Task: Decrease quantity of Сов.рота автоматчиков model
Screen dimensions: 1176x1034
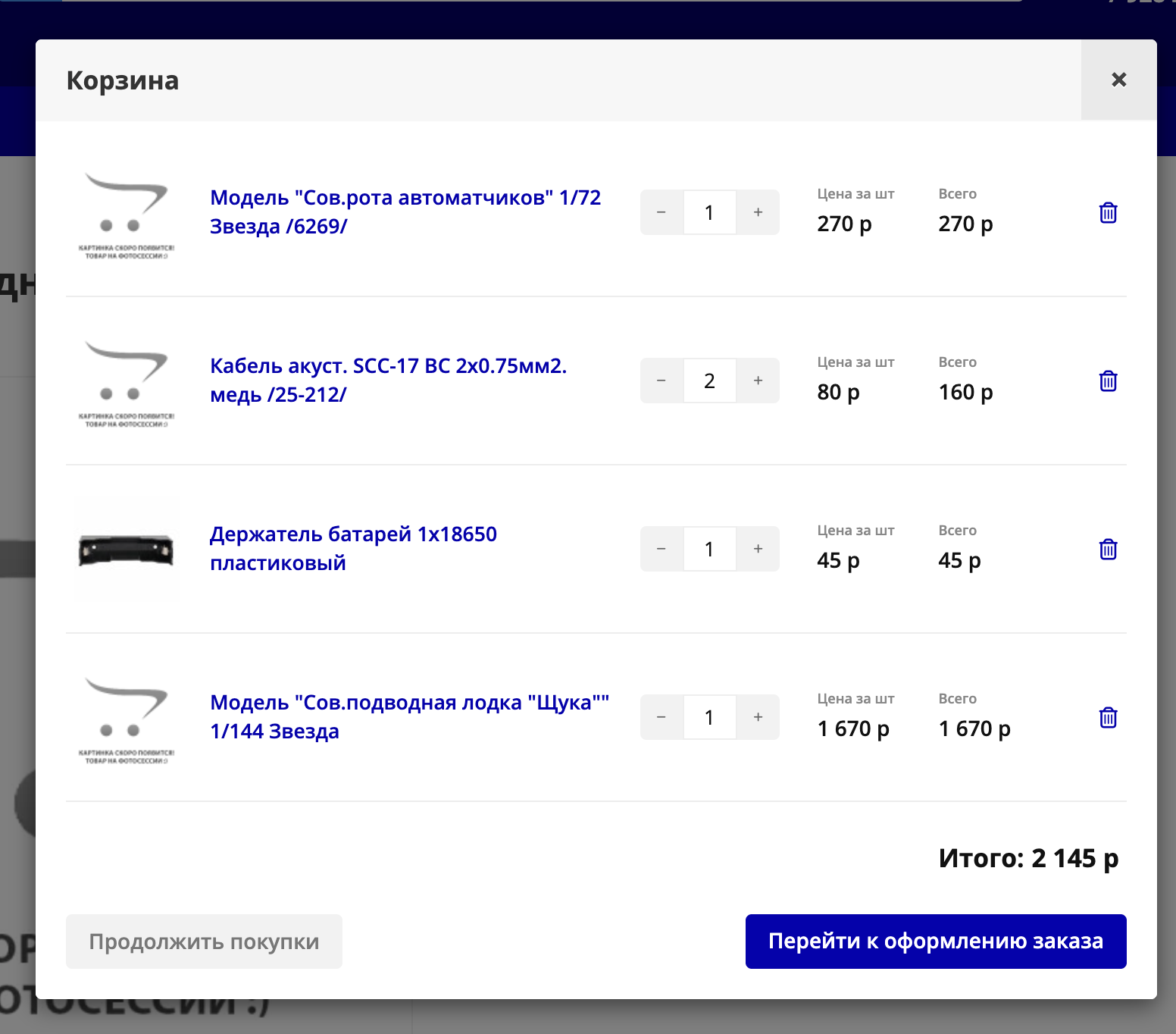Action: (x=661, y=212)
